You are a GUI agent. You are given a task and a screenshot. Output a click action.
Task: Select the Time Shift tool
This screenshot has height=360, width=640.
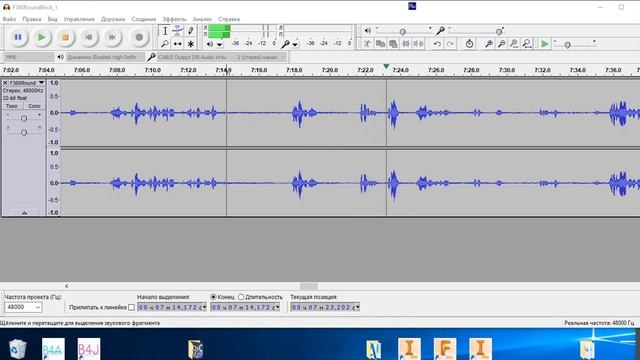click(178, 43)
